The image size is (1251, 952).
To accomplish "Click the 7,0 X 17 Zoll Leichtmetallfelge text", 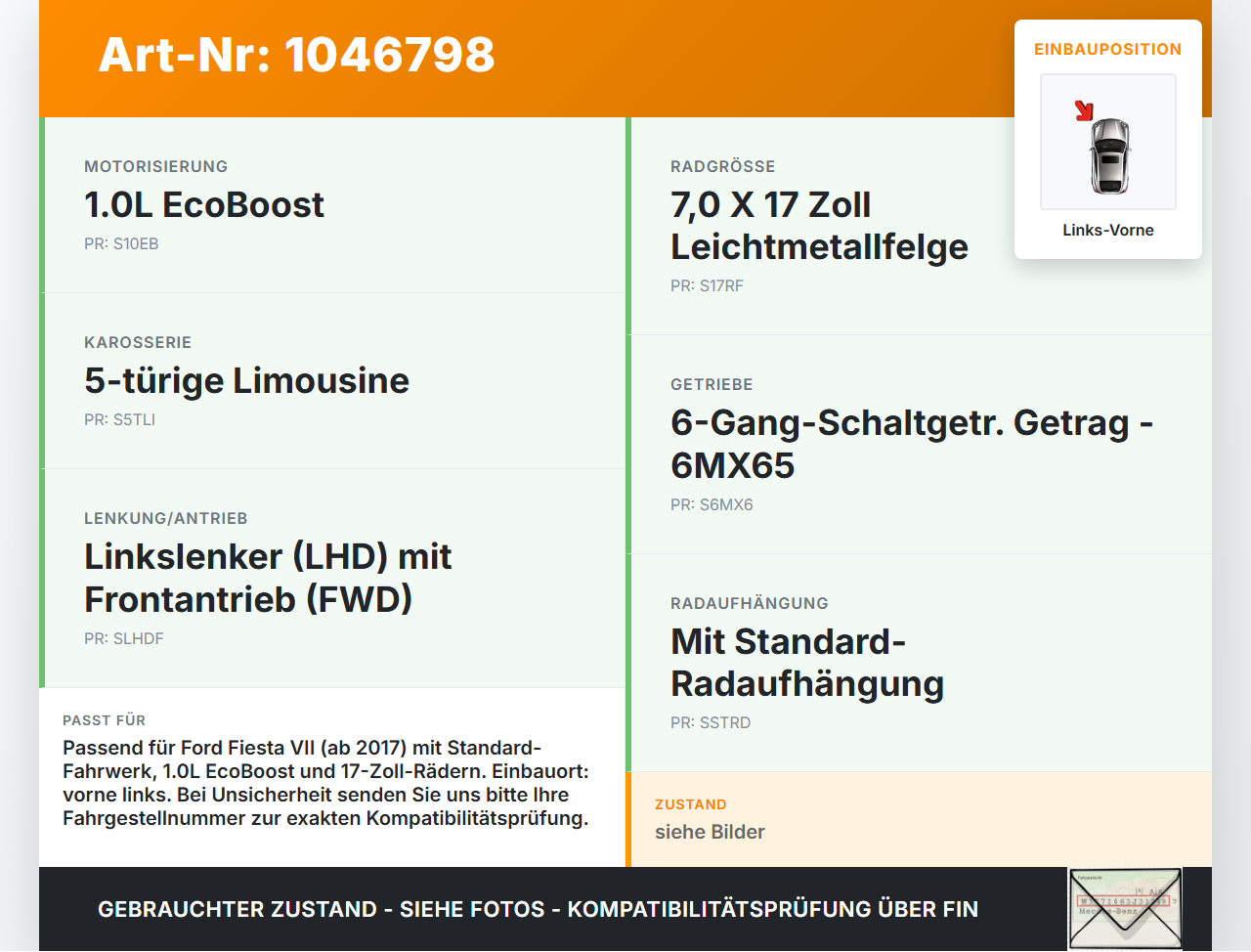I will (x=819, y=226).
